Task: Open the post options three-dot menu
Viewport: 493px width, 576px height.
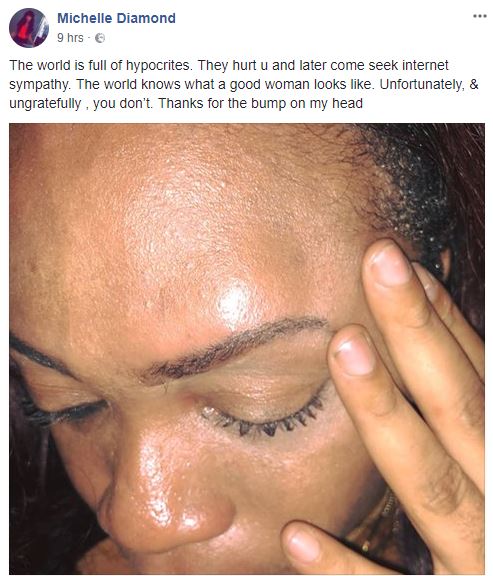Action: point(479,16)
